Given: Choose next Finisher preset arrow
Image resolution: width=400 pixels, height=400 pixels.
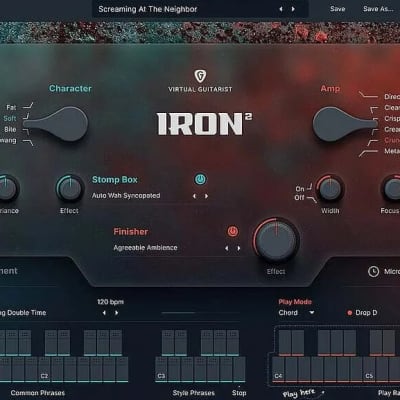Looking at the screenshot, I should pos(239,248).
